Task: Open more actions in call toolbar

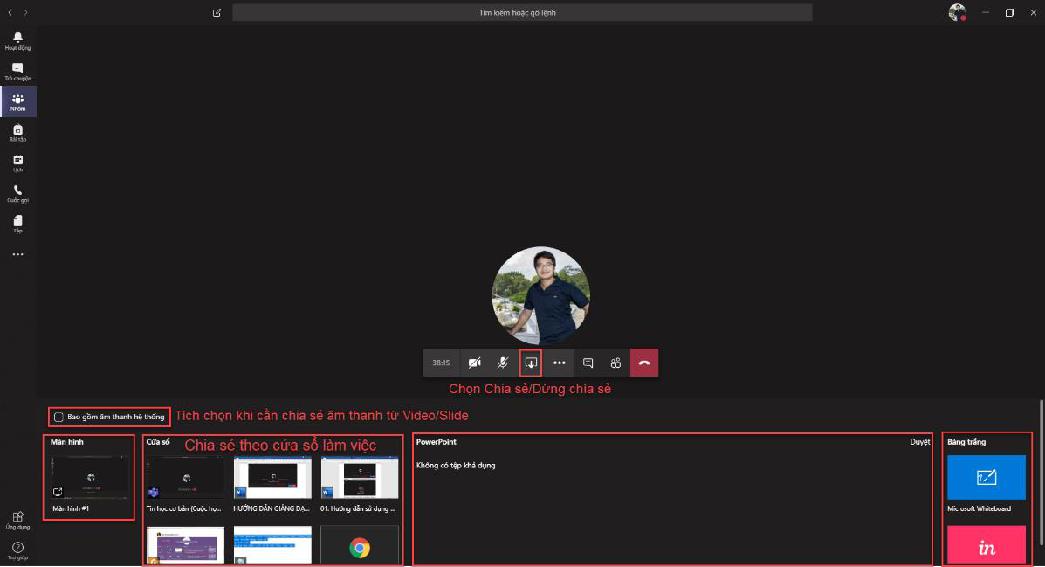Action: (x=559, y=363)
